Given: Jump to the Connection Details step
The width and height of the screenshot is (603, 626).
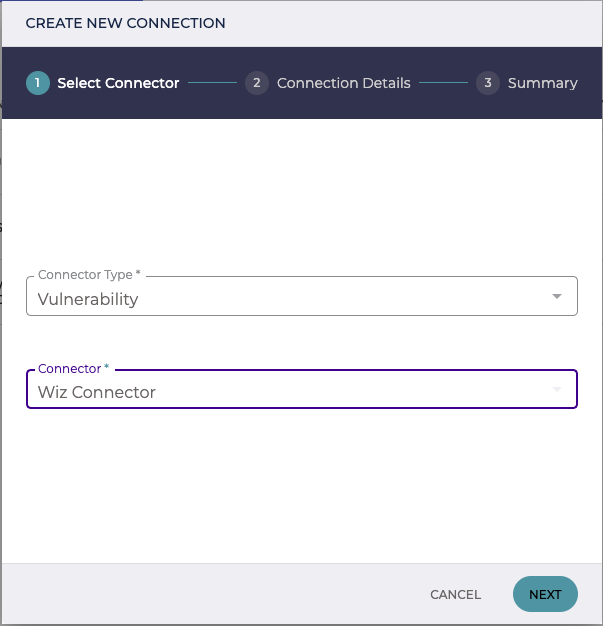Looking at the screenshot, I should pyautogui.click(x=343, y=83).
